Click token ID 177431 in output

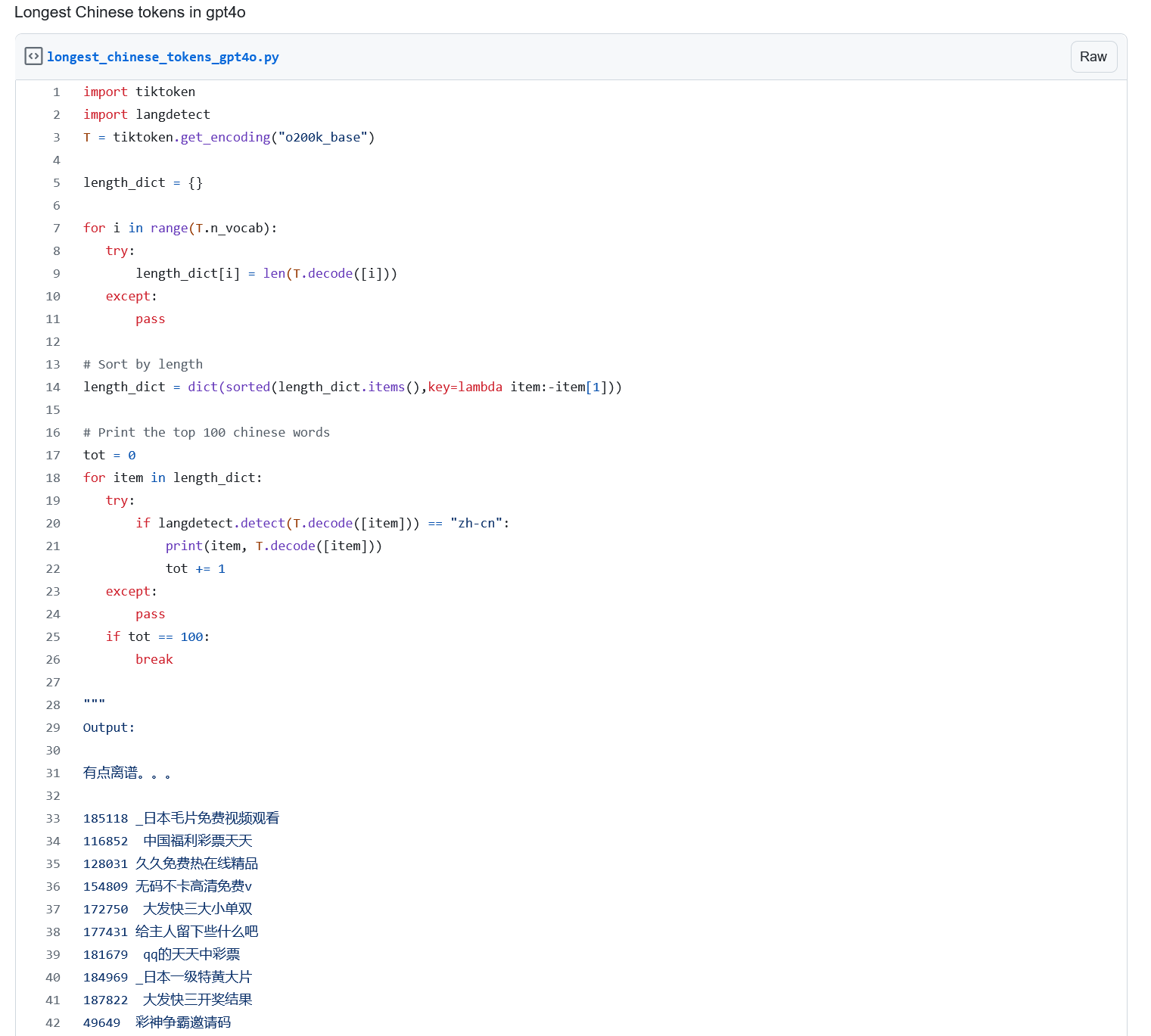click(x=106, y=932)
